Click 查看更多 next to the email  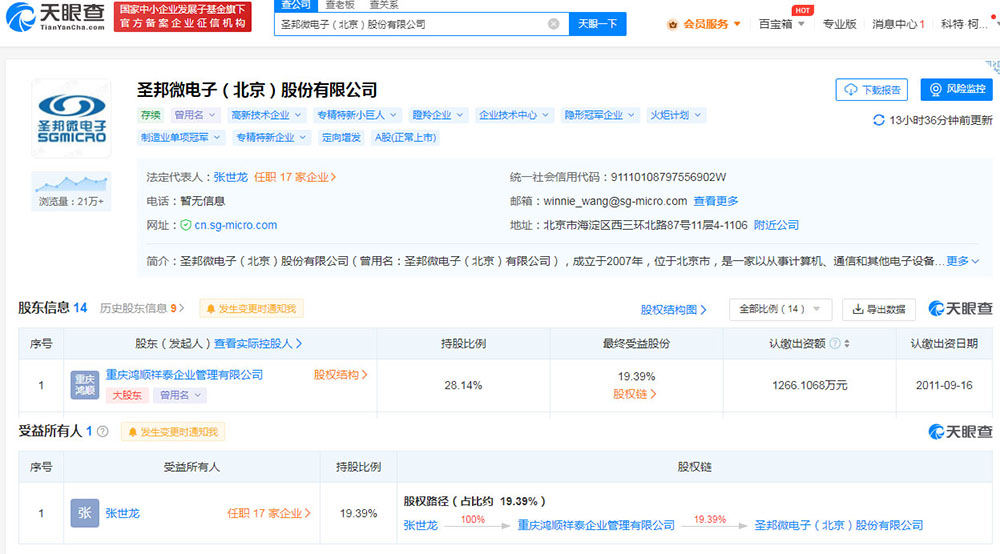[x=716, y=201]
